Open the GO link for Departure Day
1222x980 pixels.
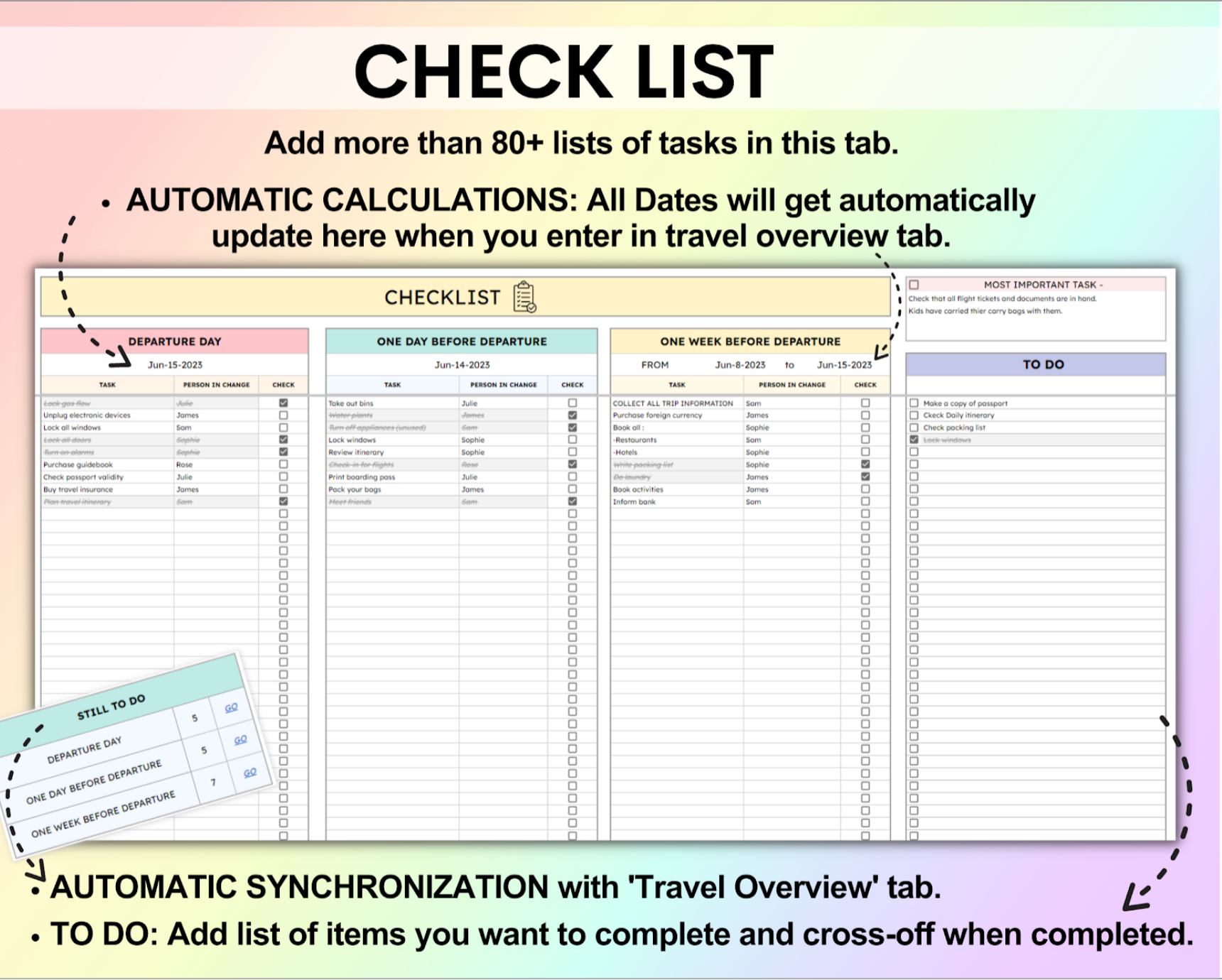232,708
